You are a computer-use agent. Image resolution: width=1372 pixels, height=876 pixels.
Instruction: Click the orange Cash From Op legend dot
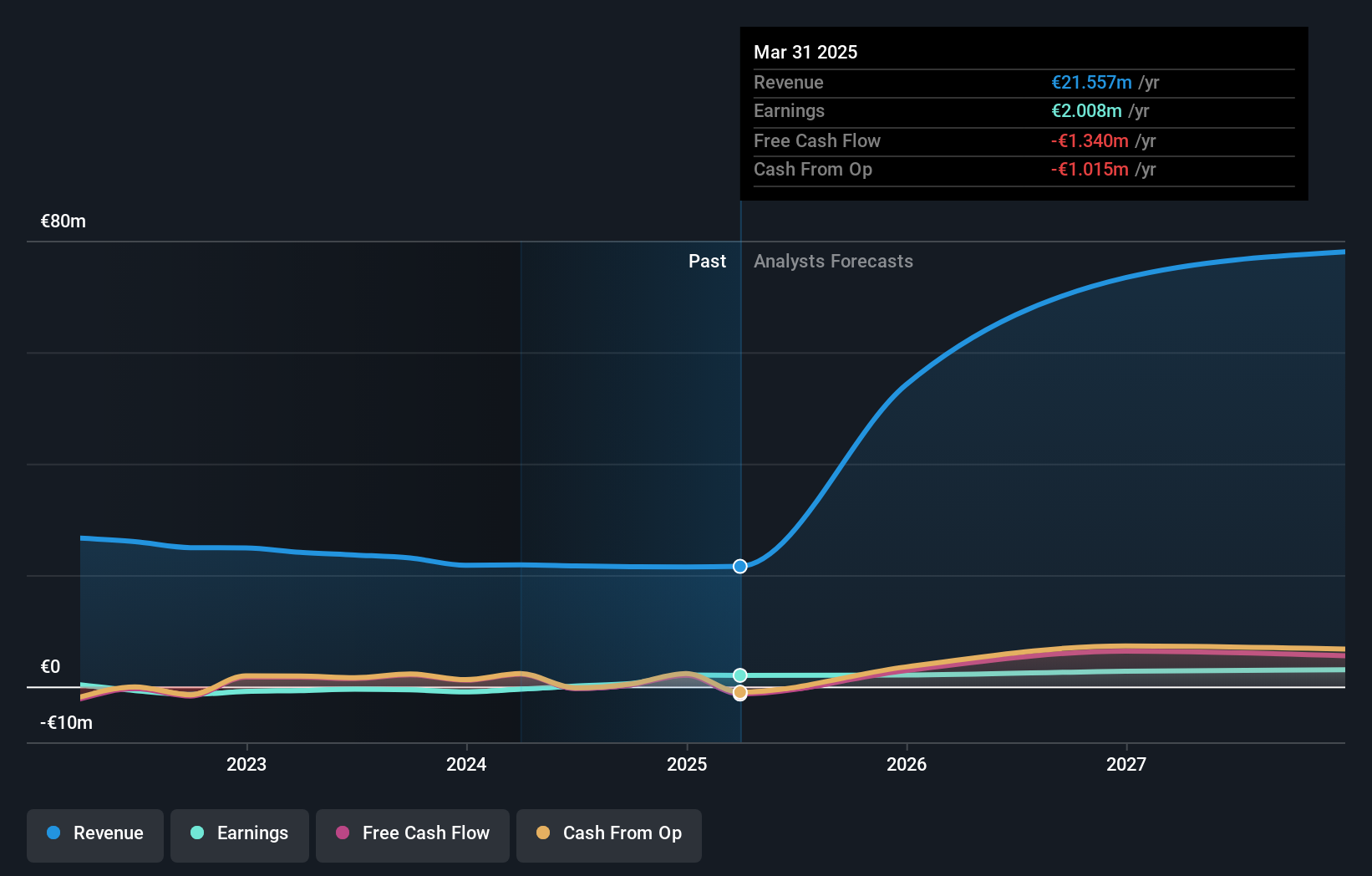click(543, 833)
